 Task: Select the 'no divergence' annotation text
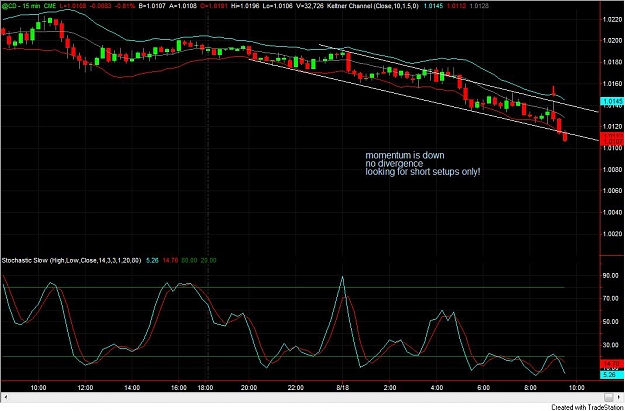click(394, 163)
